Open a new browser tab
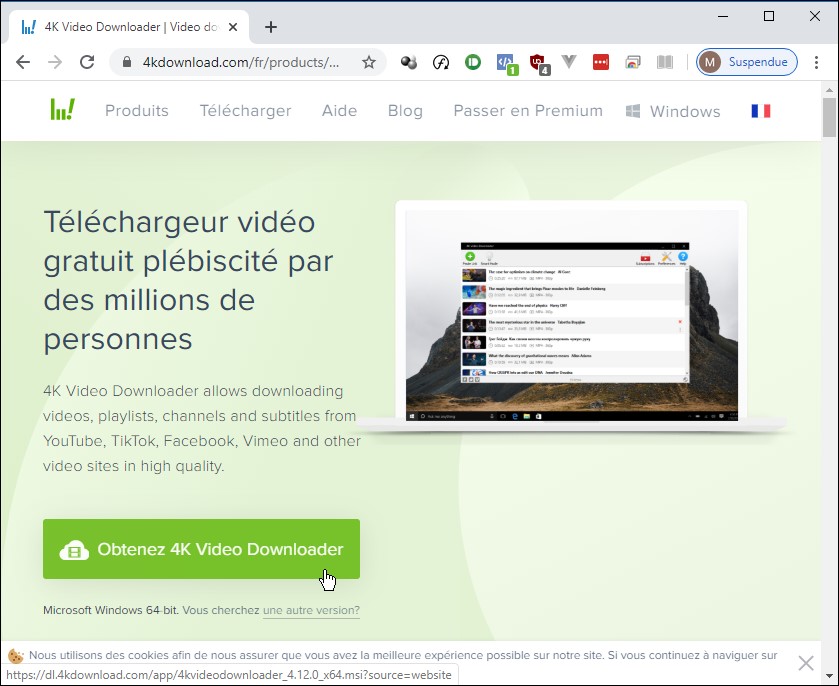839x686 pixels. tap(271, 27)
